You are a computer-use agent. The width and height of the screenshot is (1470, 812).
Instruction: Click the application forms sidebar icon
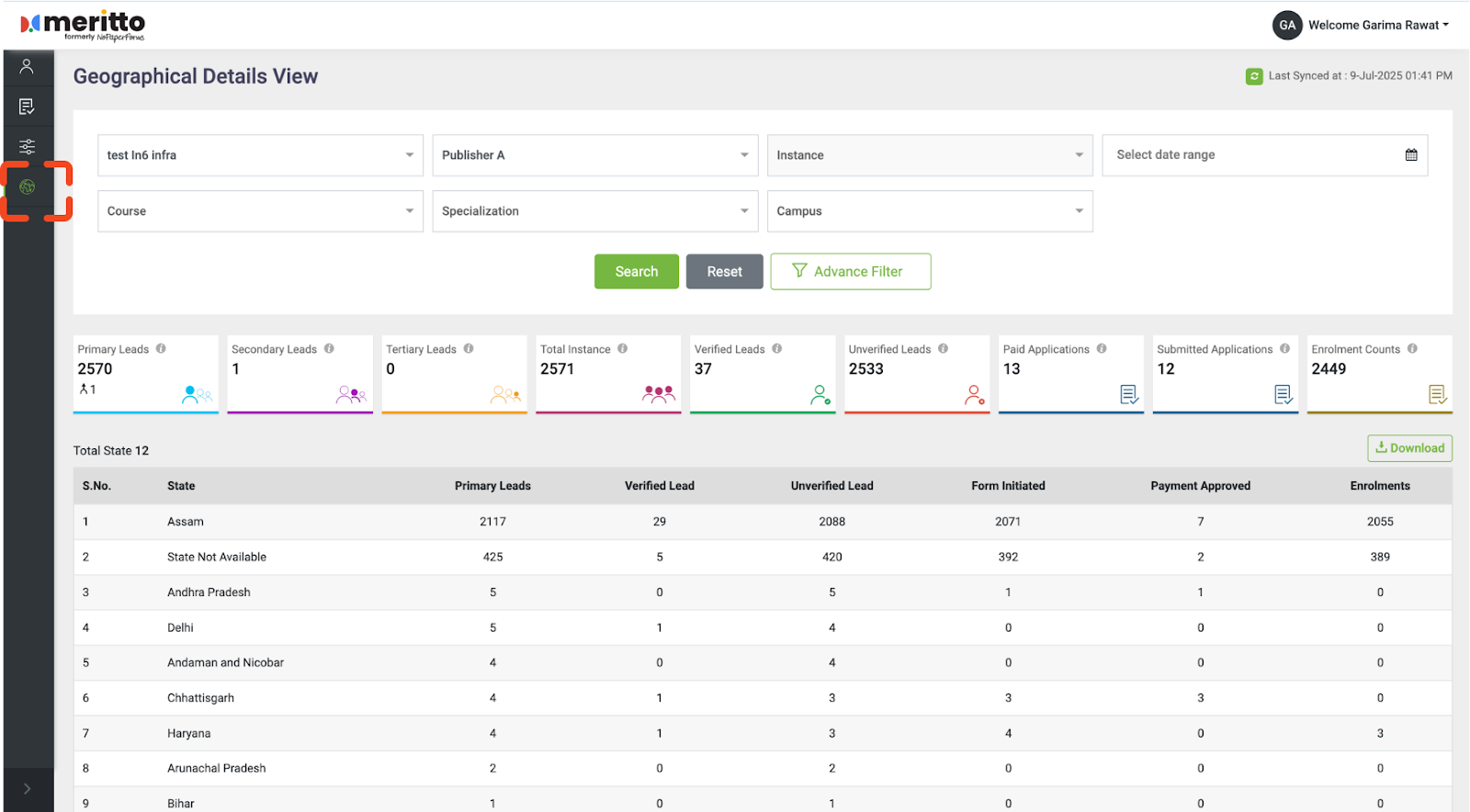point(27,107)
